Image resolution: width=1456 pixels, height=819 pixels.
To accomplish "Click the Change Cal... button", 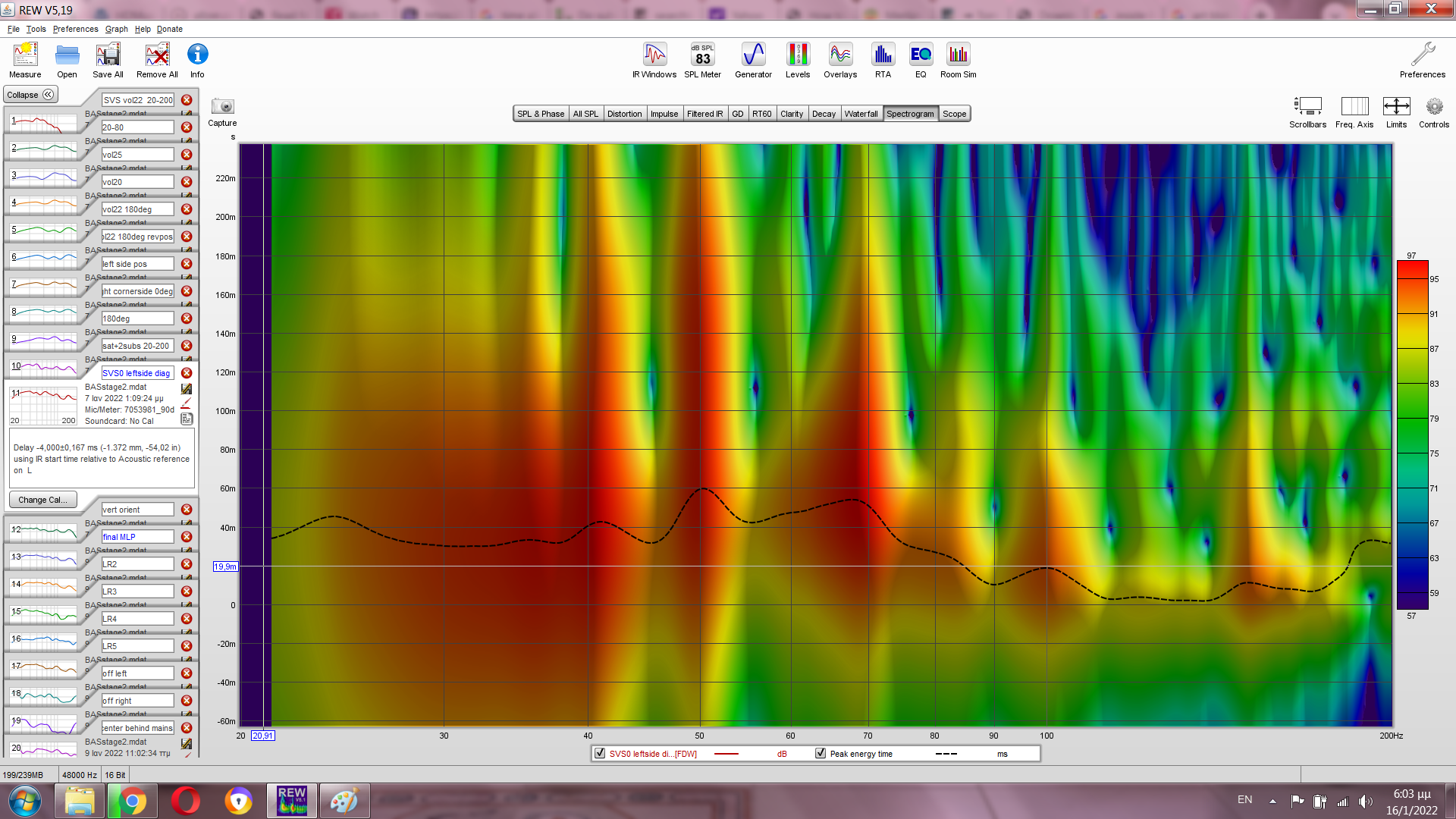I will pyautogui.click(x=42, y=500).
